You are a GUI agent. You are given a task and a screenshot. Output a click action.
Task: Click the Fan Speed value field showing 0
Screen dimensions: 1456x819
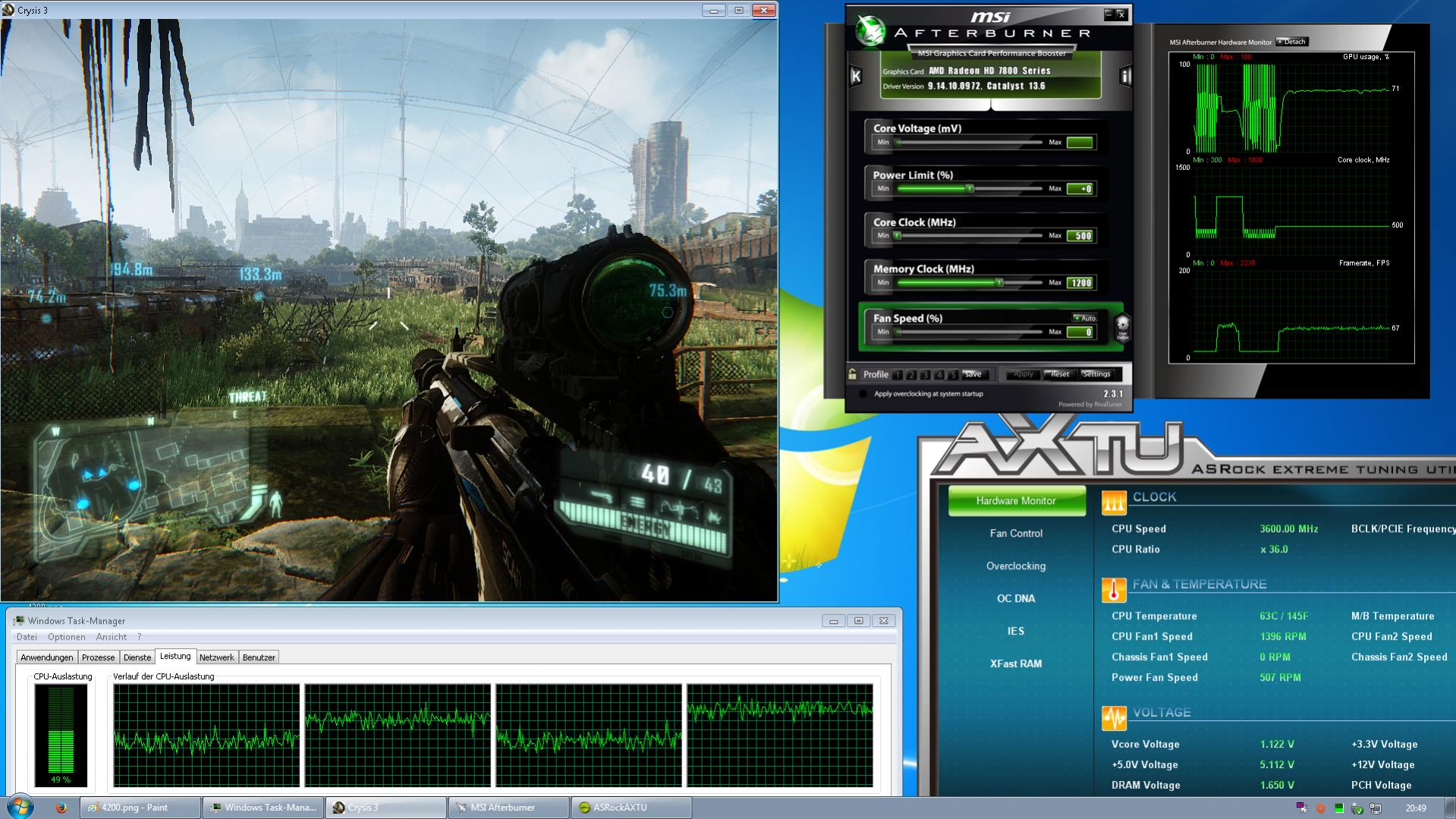(x=1080, y=332)
